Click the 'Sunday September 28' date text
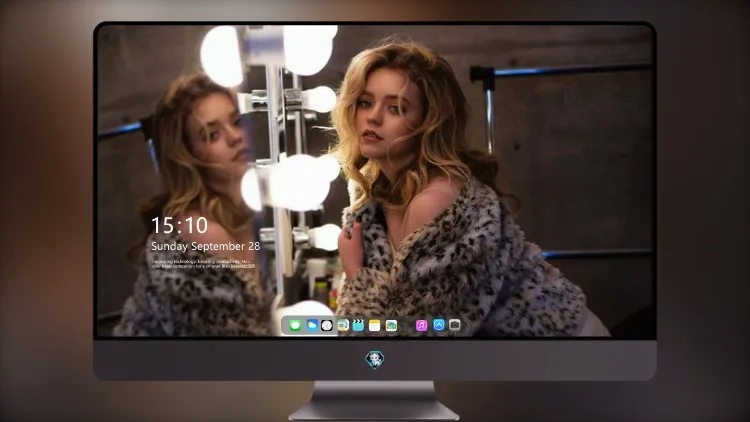 point(206,246)
